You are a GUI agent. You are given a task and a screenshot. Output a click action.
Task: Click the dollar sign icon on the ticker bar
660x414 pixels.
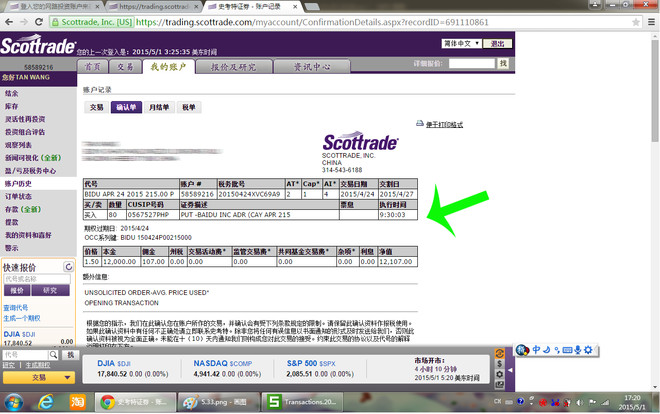[500, 364]
